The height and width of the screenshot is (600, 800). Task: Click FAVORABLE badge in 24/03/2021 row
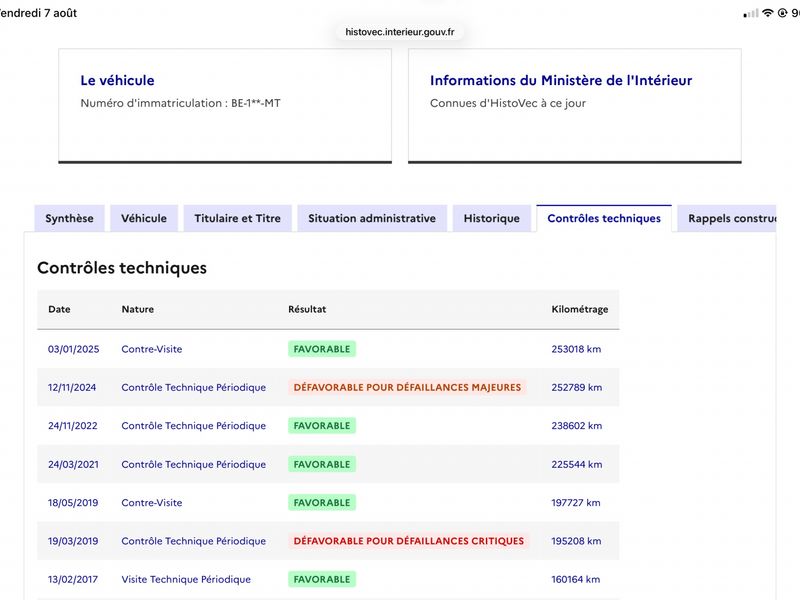coord(322,464)
